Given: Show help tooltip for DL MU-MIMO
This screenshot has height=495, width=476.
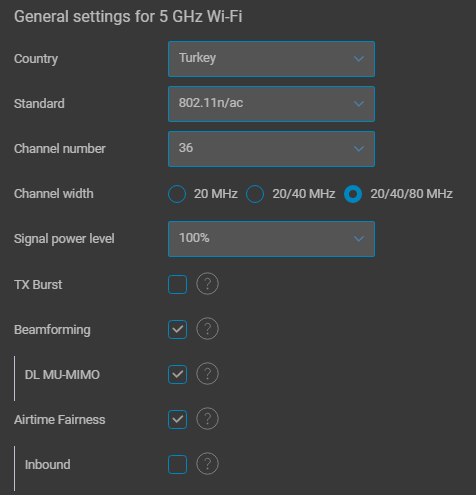Looking at the screenshot, I should coord(207,374).
